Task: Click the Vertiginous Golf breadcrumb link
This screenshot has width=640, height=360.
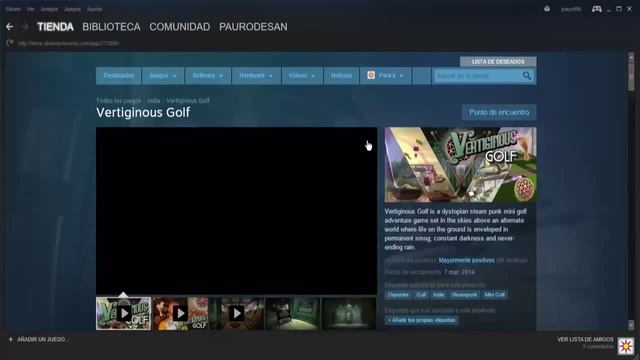Action: pyautogui.click(x=188, y=100)
